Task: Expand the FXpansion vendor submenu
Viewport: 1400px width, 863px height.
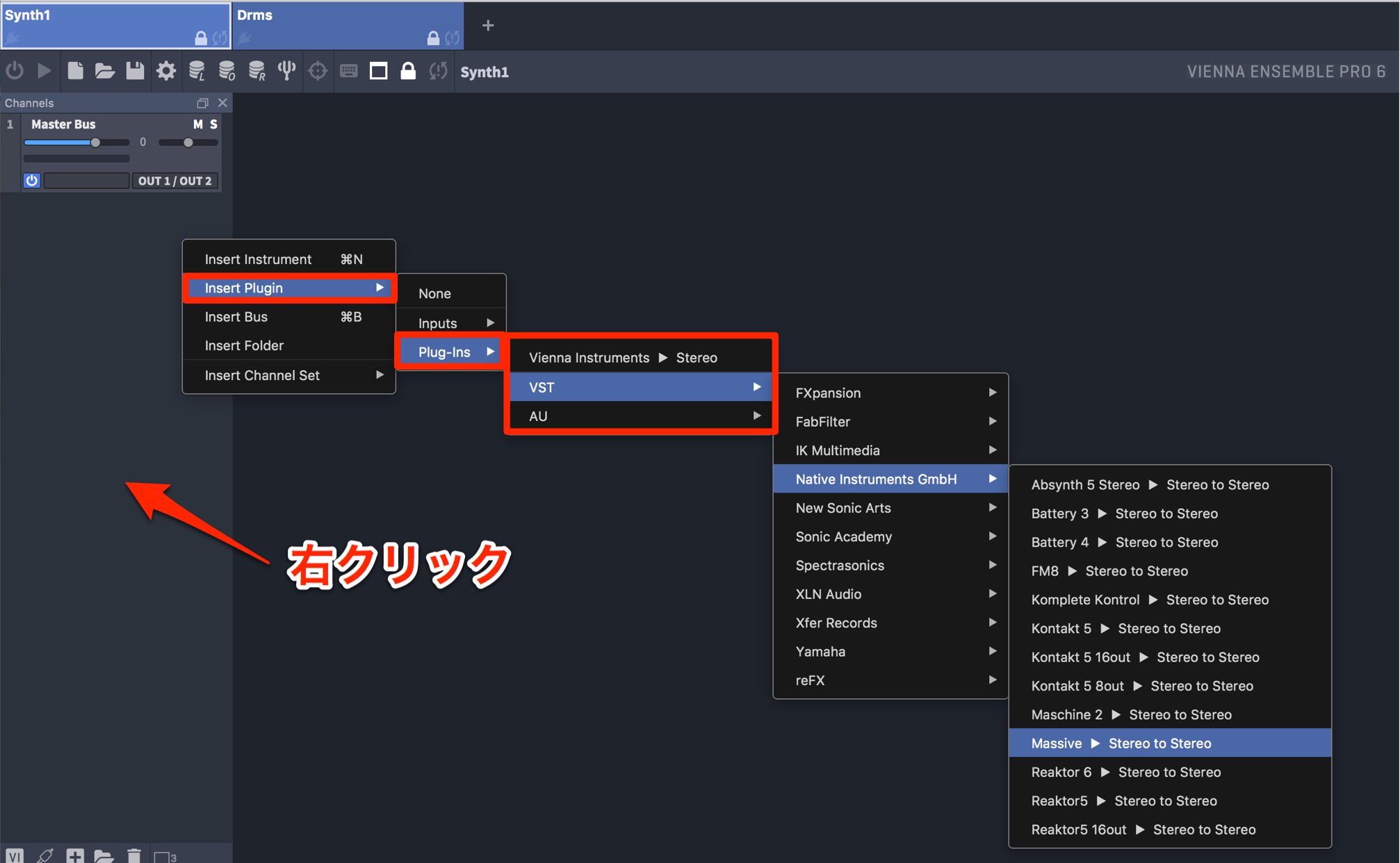Action: (x=890, y=393)
